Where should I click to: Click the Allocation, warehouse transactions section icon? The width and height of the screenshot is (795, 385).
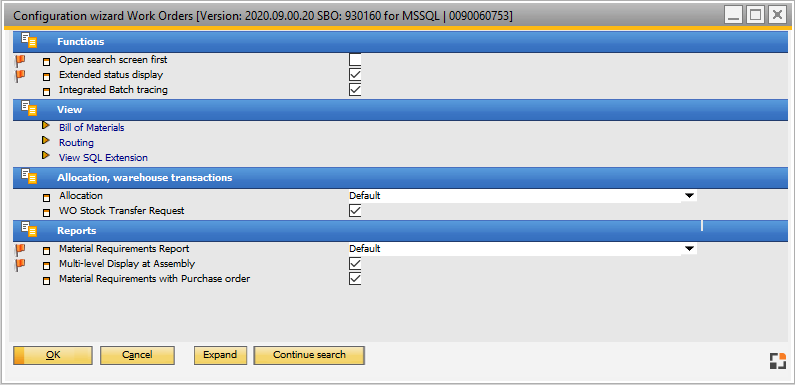[x=29, y=177]
